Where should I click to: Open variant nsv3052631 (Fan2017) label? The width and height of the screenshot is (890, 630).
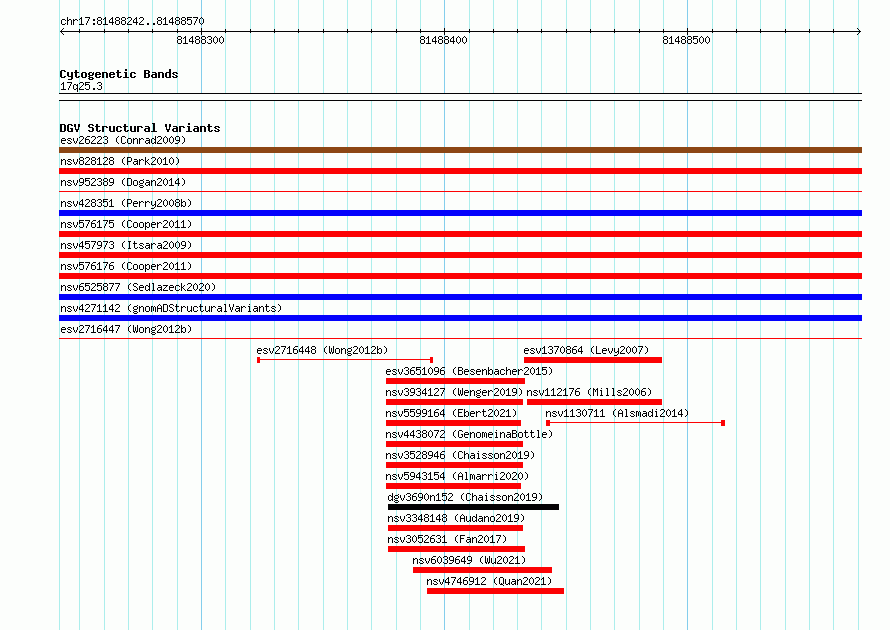[x=447, y=539]
